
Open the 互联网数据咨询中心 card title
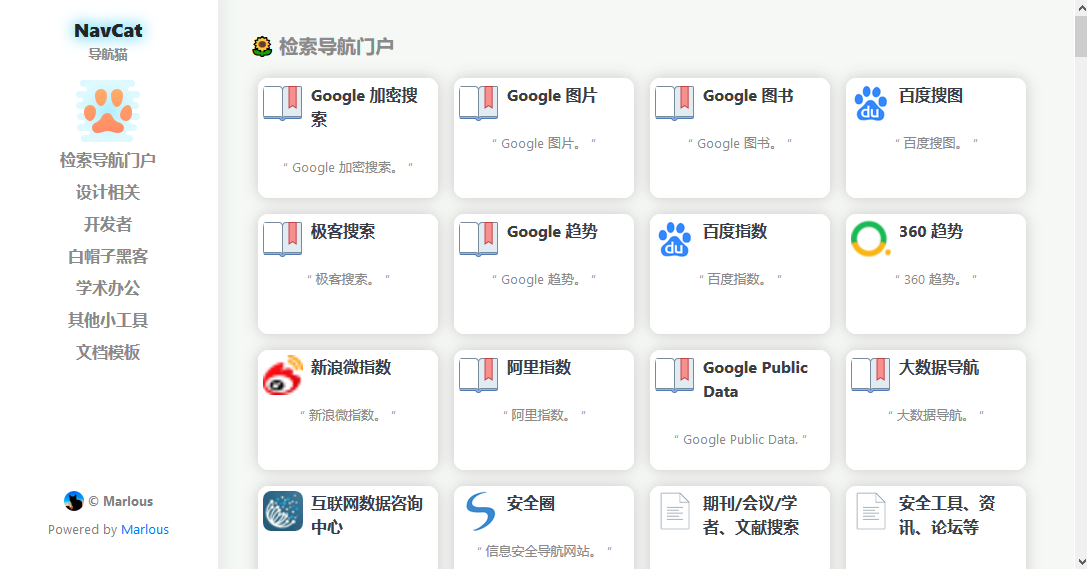(367, 515)
